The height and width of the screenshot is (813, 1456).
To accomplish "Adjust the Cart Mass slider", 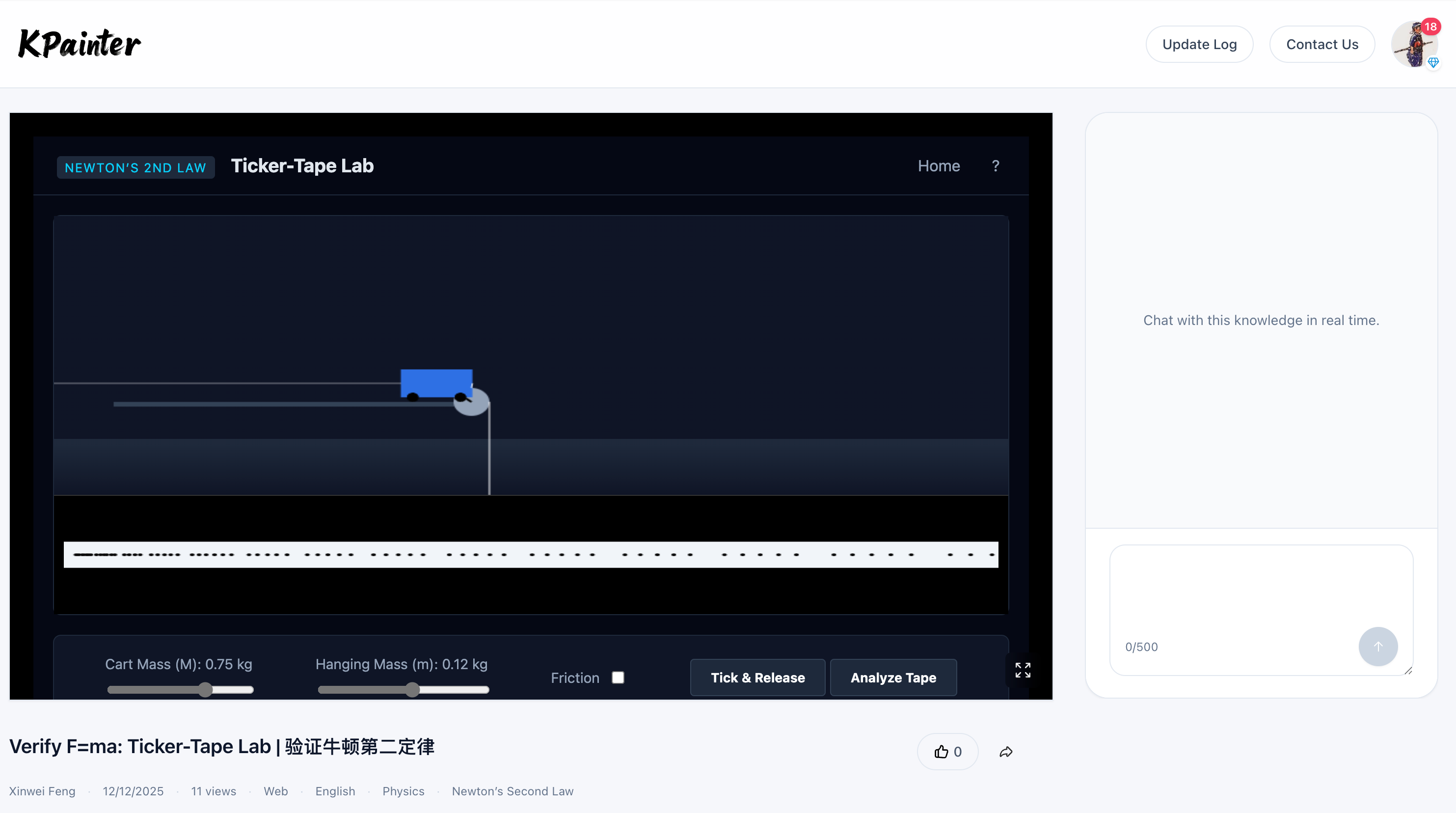I will tap(205, 690).
